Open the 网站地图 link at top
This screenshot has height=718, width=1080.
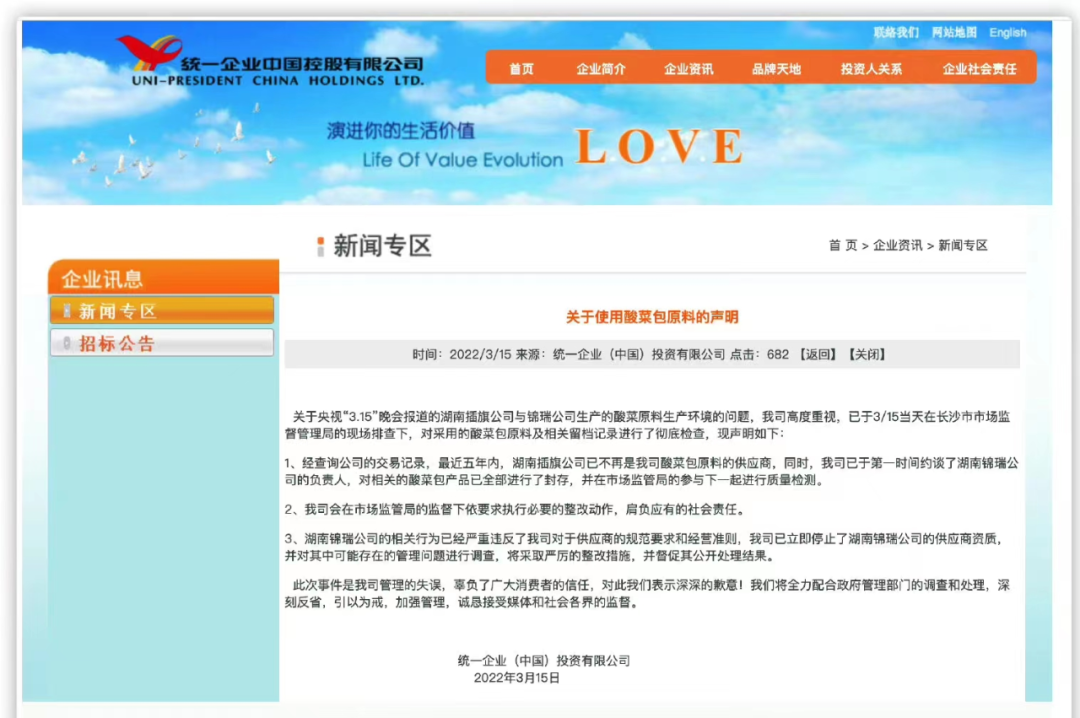954,32
